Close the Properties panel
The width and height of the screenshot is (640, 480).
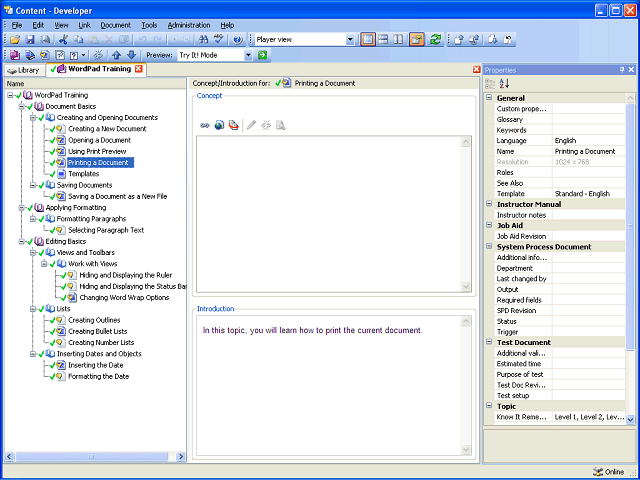(x=631, y=70)
